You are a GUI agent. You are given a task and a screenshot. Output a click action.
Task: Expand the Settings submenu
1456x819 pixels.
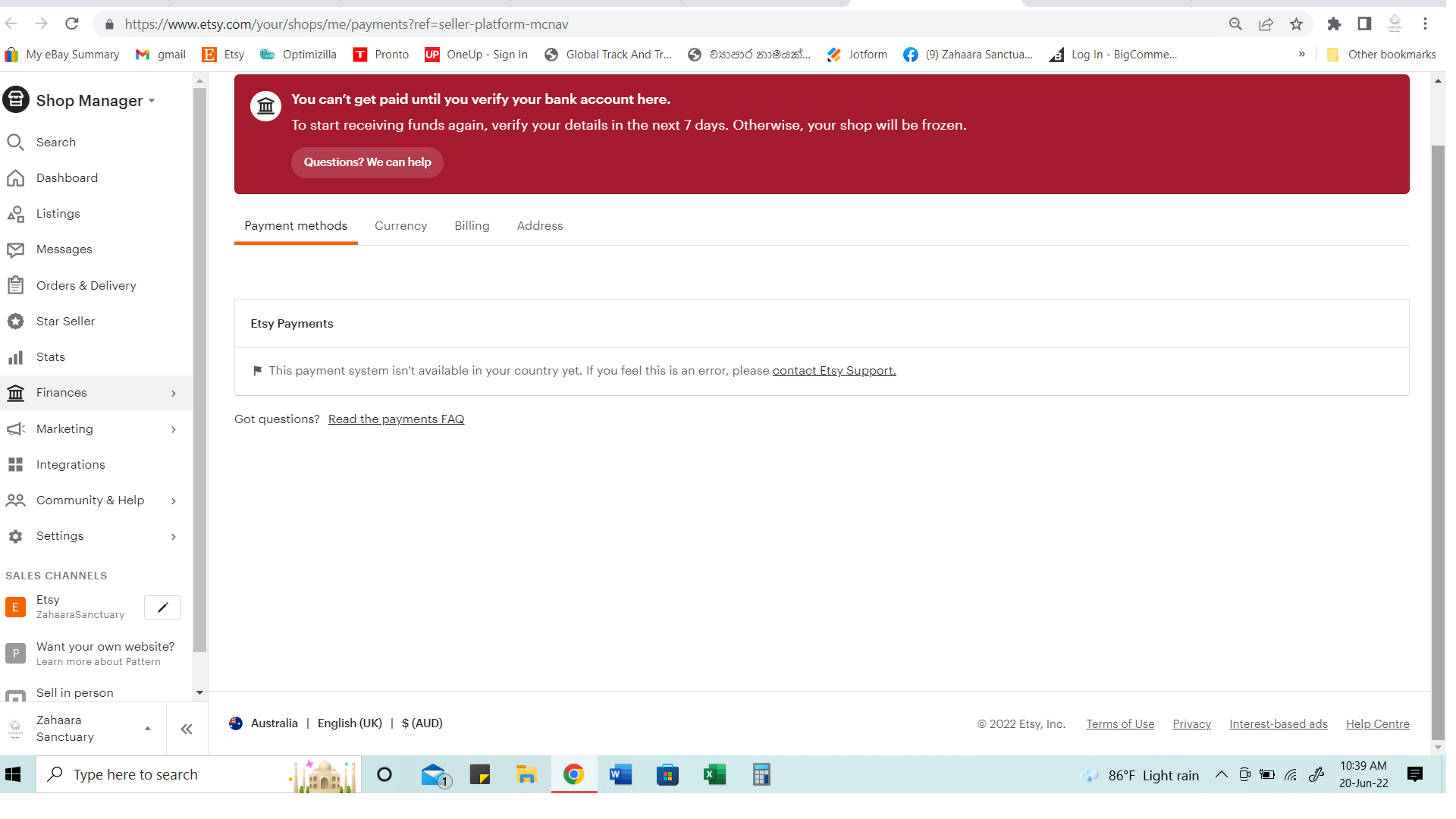coord(174,536)
